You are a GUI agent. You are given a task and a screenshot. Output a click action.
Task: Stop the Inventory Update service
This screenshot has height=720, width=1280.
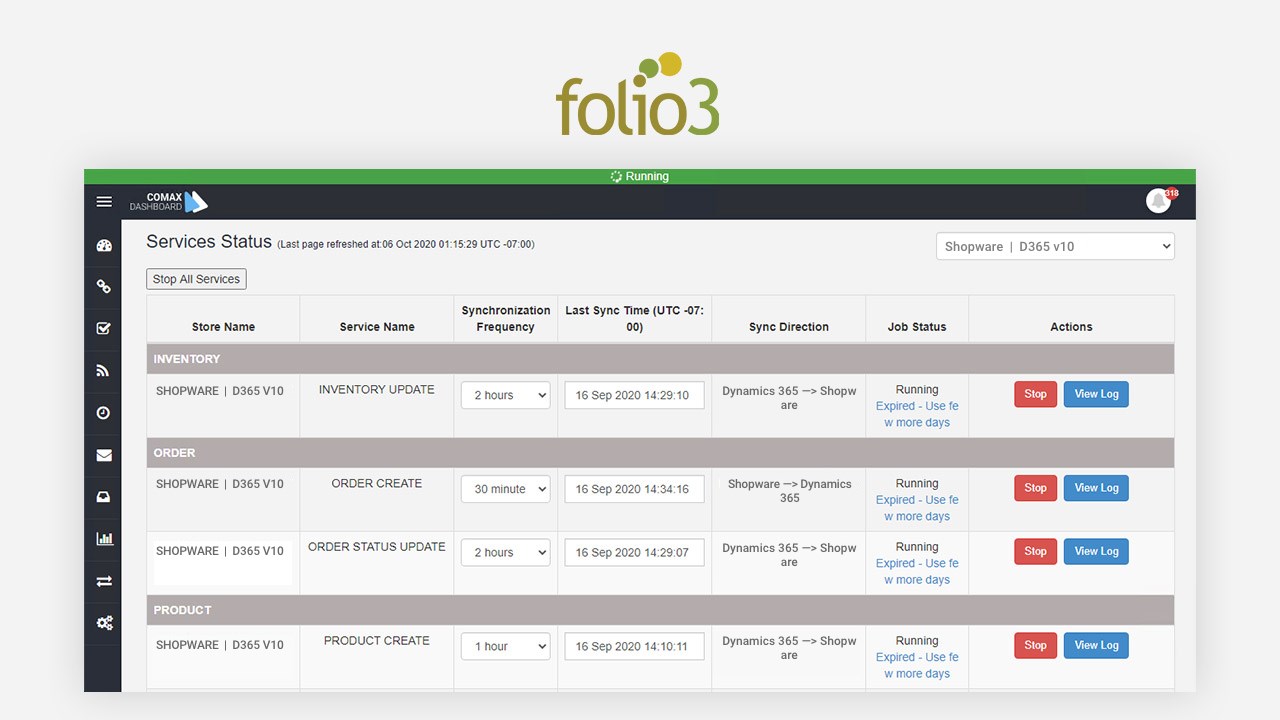[1035, 394]
